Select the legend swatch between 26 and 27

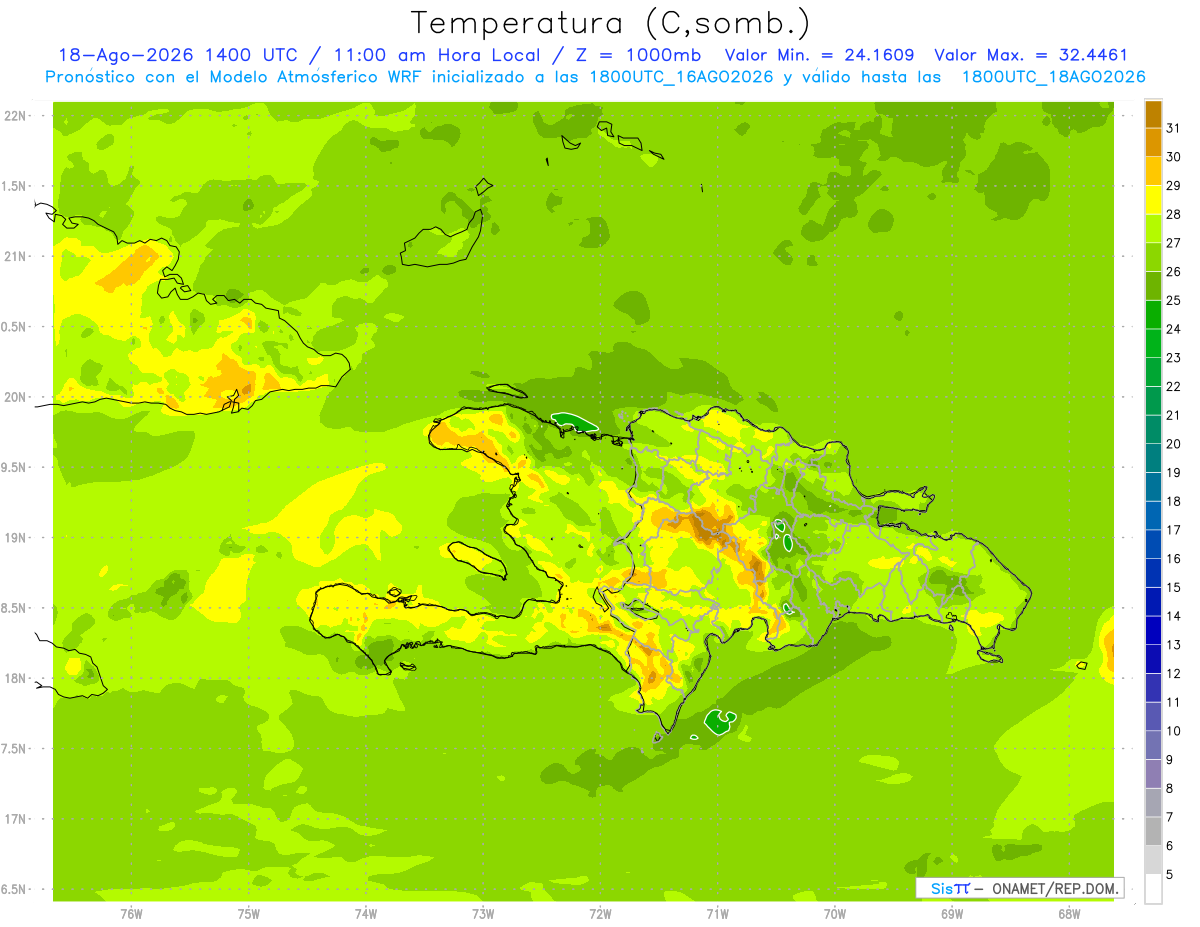(1153, 257)
